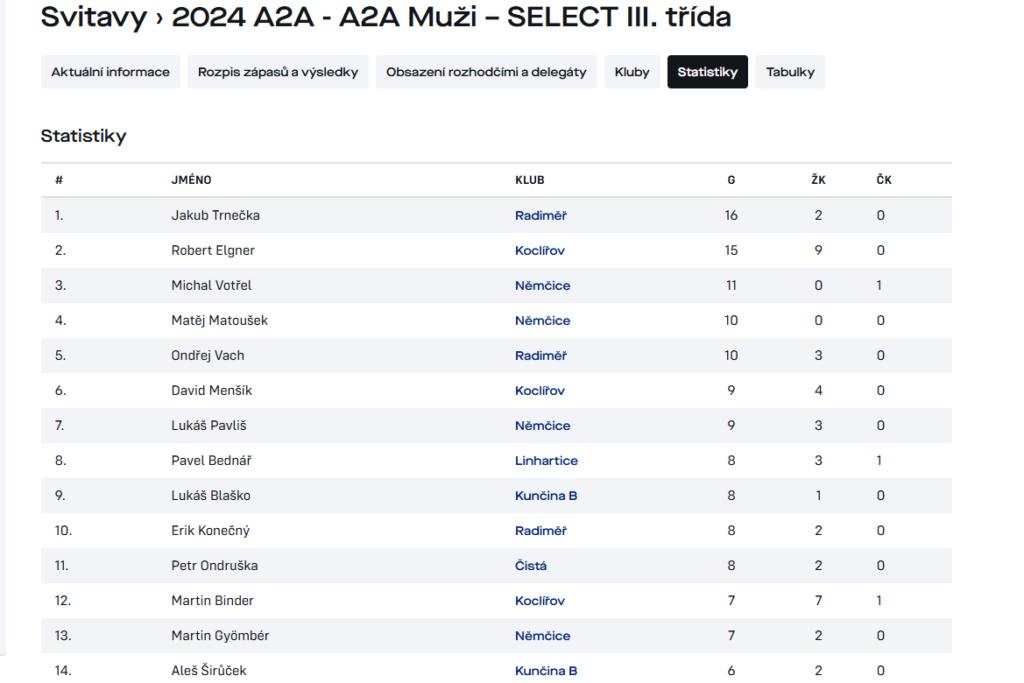Open Kunčina B link for Aleš Širůček
Viewport: 1024px width, 683px height.
546,671
